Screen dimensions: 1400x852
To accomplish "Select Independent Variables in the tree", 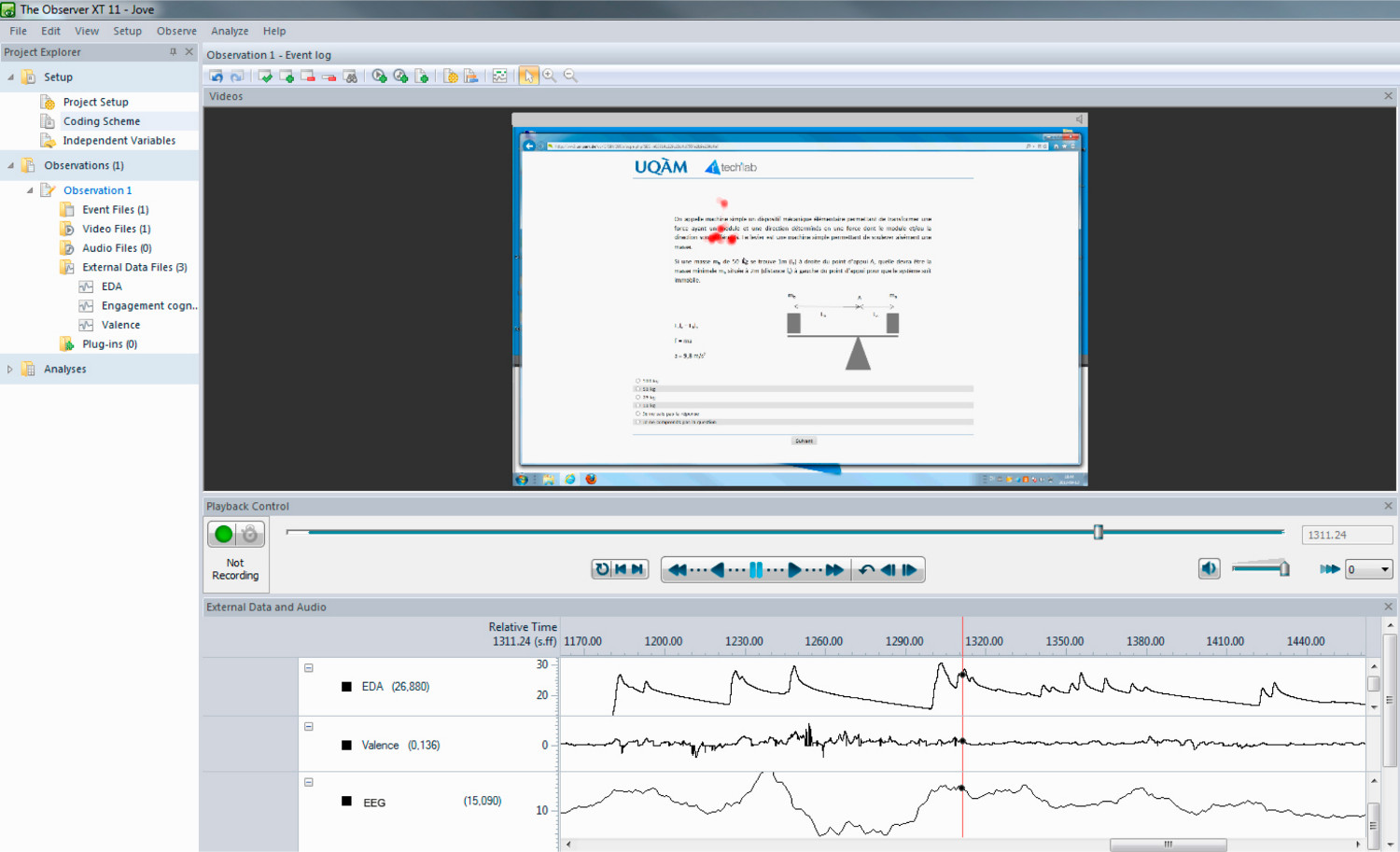I will [x=119, y=141].
